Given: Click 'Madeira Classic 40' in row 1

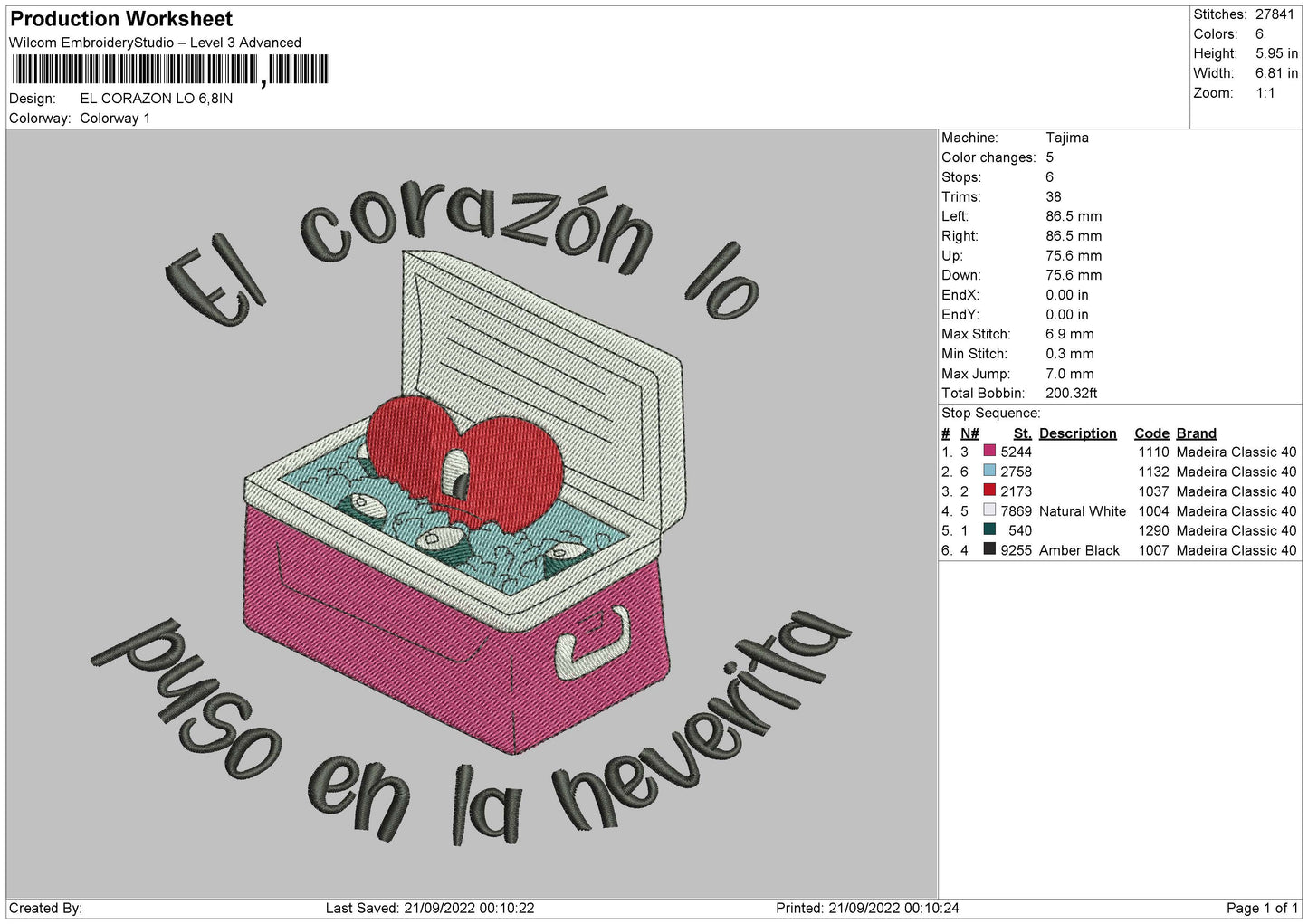Looking at the screenshot, I should pos(1236,452).
